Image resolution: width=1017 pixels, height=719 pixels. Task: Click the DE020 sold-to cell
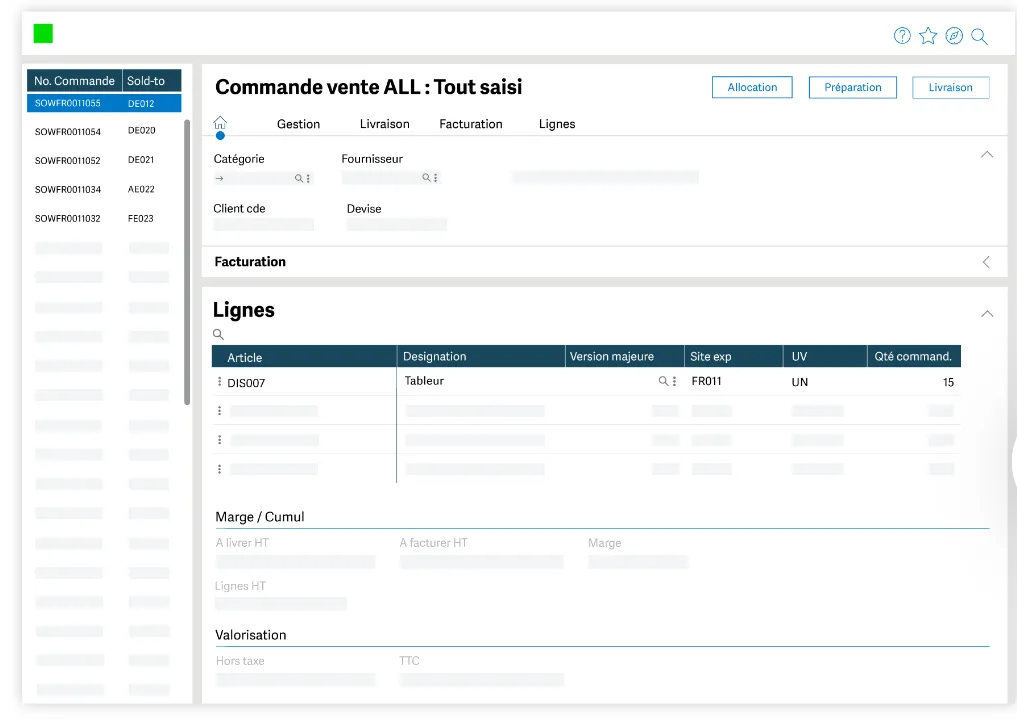pos(141,130)
